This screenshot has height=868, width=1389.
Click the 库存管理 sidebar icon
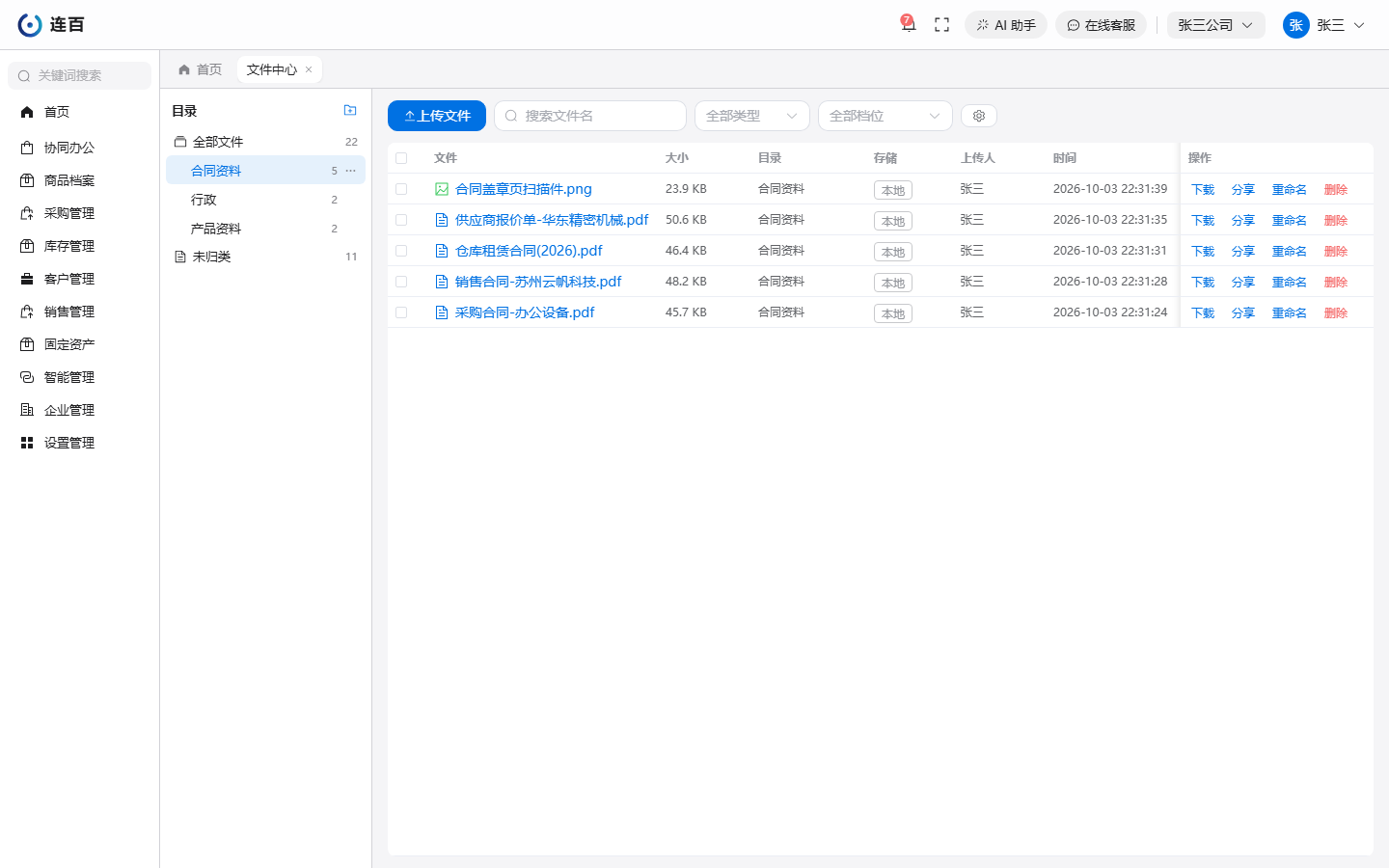click(27, 246)
